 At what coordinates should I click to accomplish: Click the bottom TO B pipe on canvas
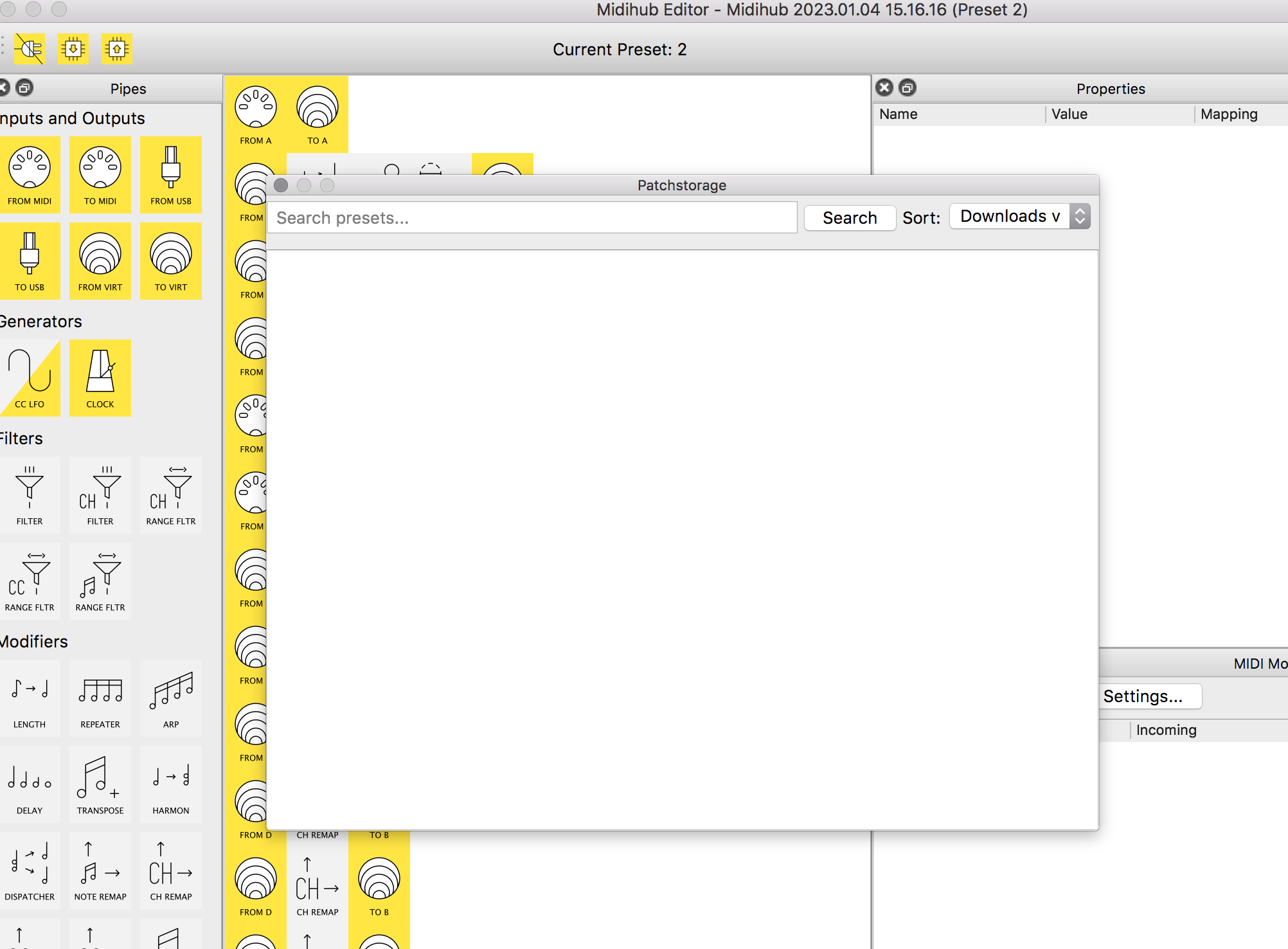coord(379,886)
